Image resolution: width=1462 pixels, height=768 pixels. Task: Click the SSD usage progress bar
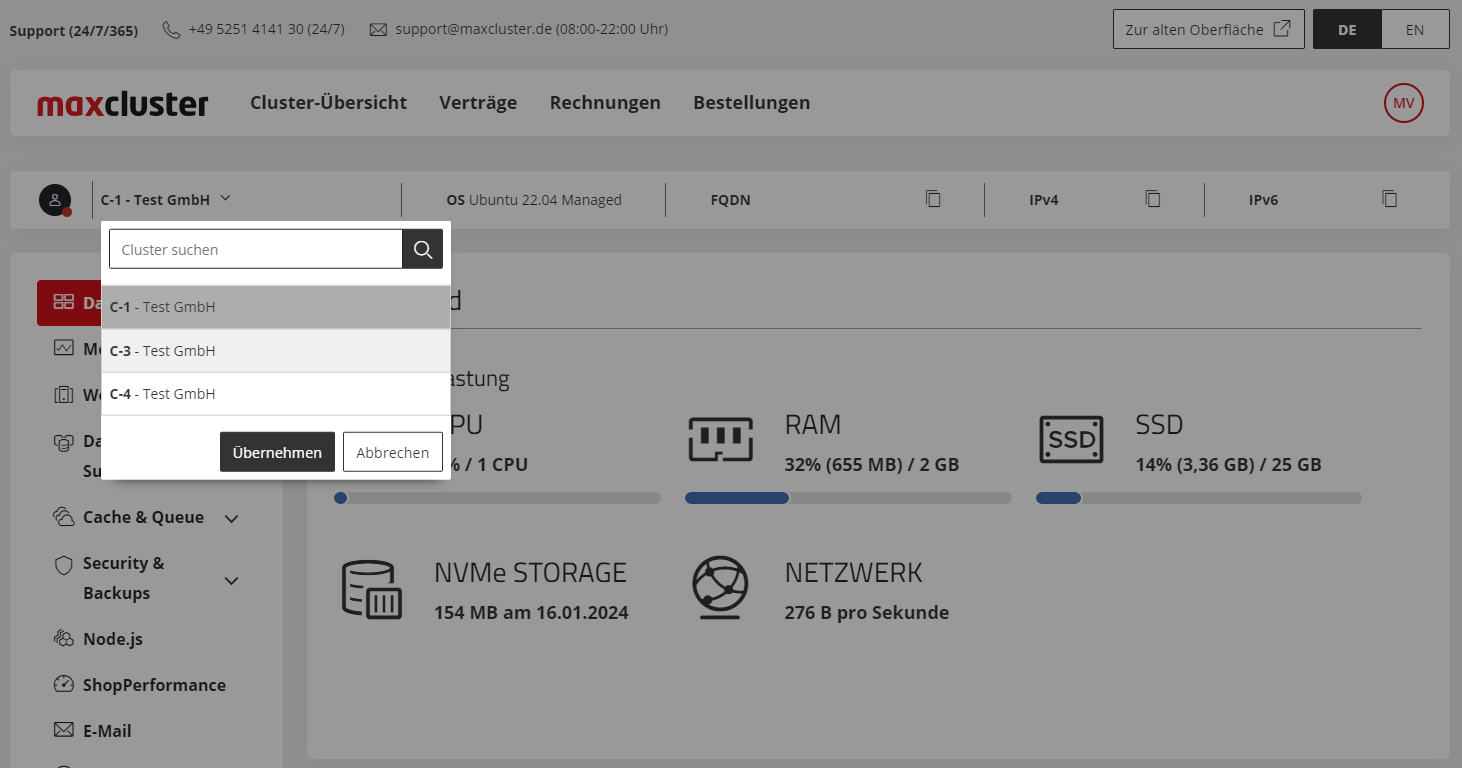pos(1199,498)
